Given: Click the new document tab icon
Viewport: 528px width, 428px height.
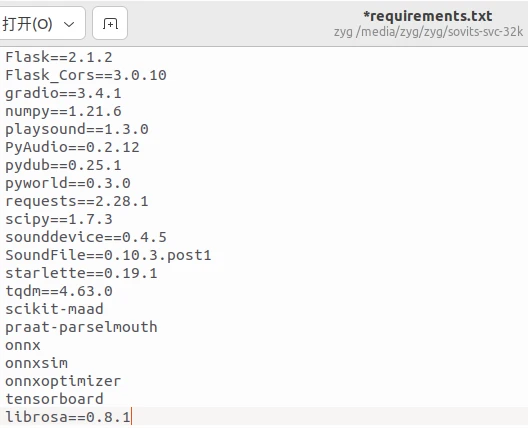Looking at the screenshot, I should coord(110,23).
